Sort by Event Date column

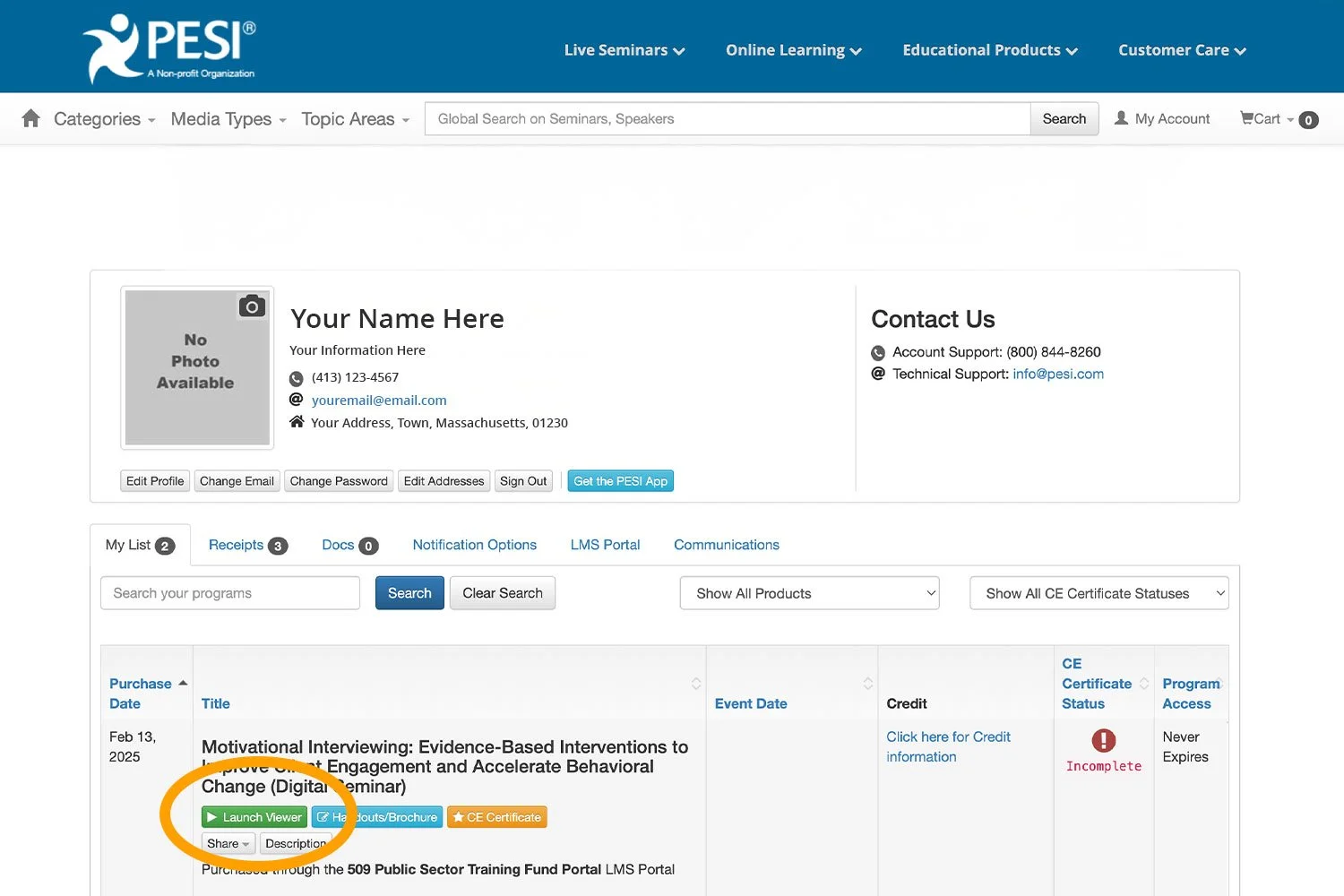[x=751, y=703]
